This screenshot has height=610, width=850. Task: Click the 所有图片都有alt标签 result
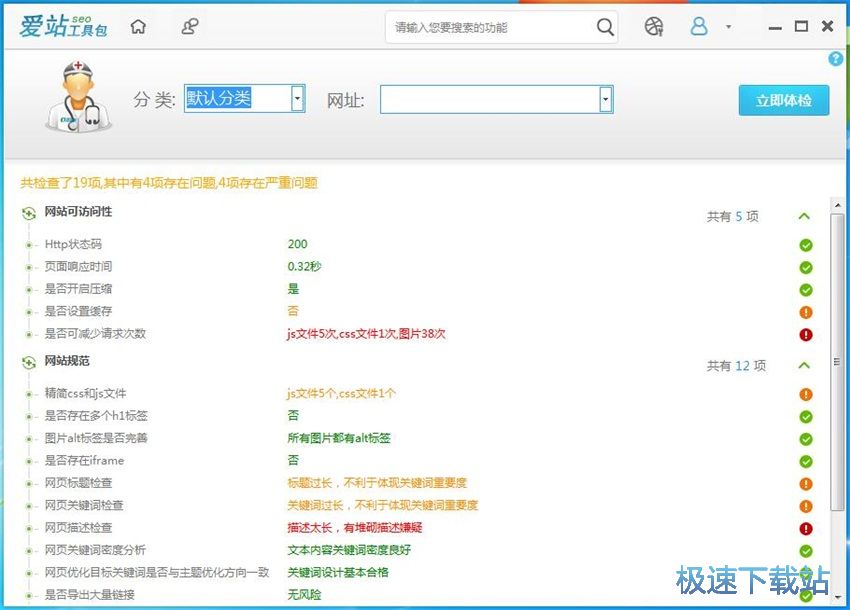339,438
